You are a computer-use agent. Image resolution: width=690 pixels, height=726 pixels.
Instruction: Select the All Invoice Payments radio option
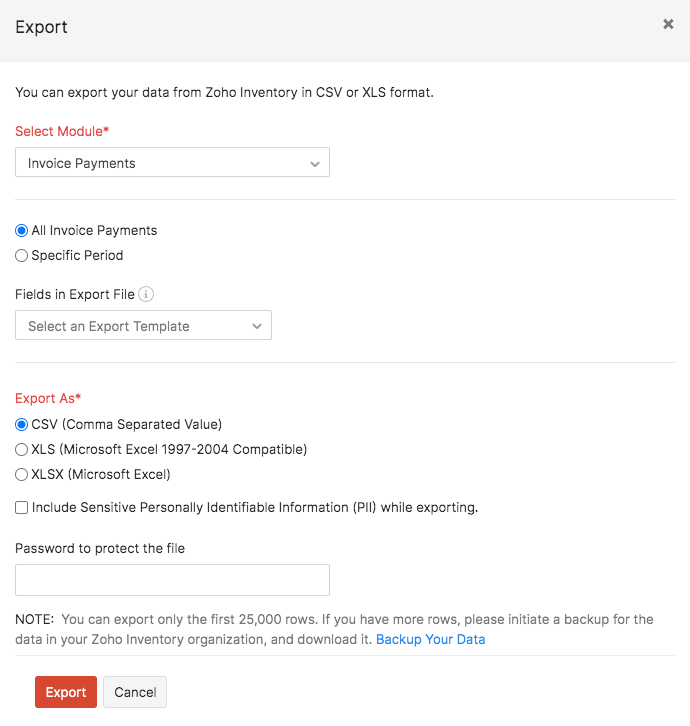click(22, 230)
